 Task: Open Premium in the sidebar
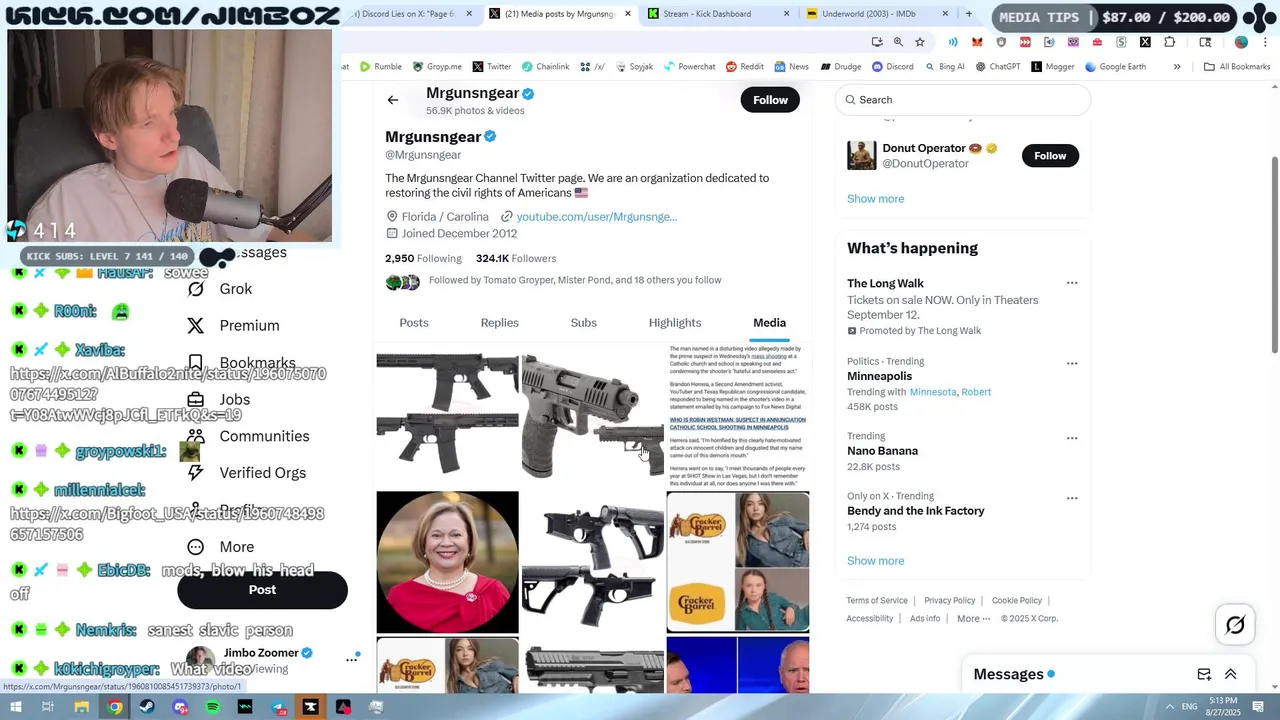tap(233, 326)
